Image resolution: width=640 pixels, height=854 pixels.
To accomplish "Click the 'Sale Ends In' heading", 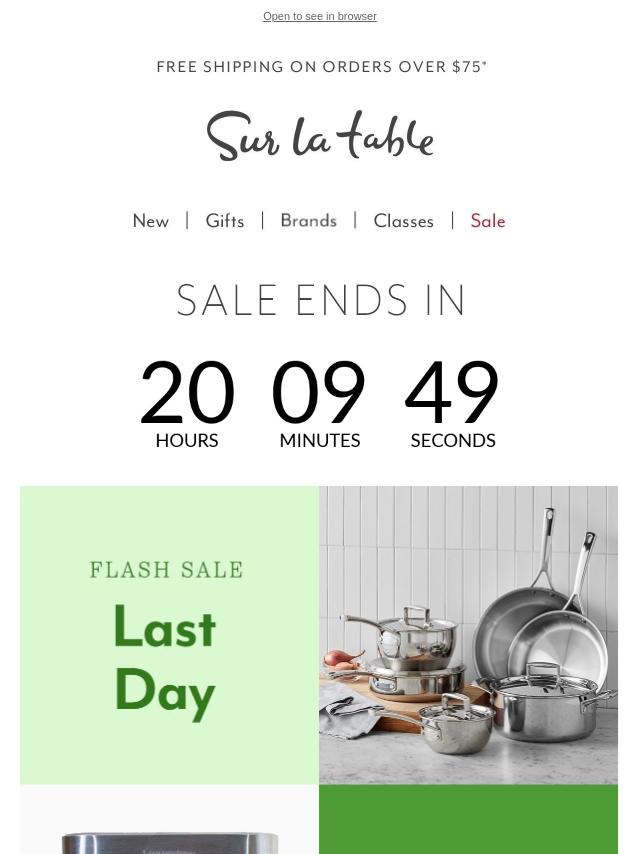I will pyautogui.click(x=320, y=300).
